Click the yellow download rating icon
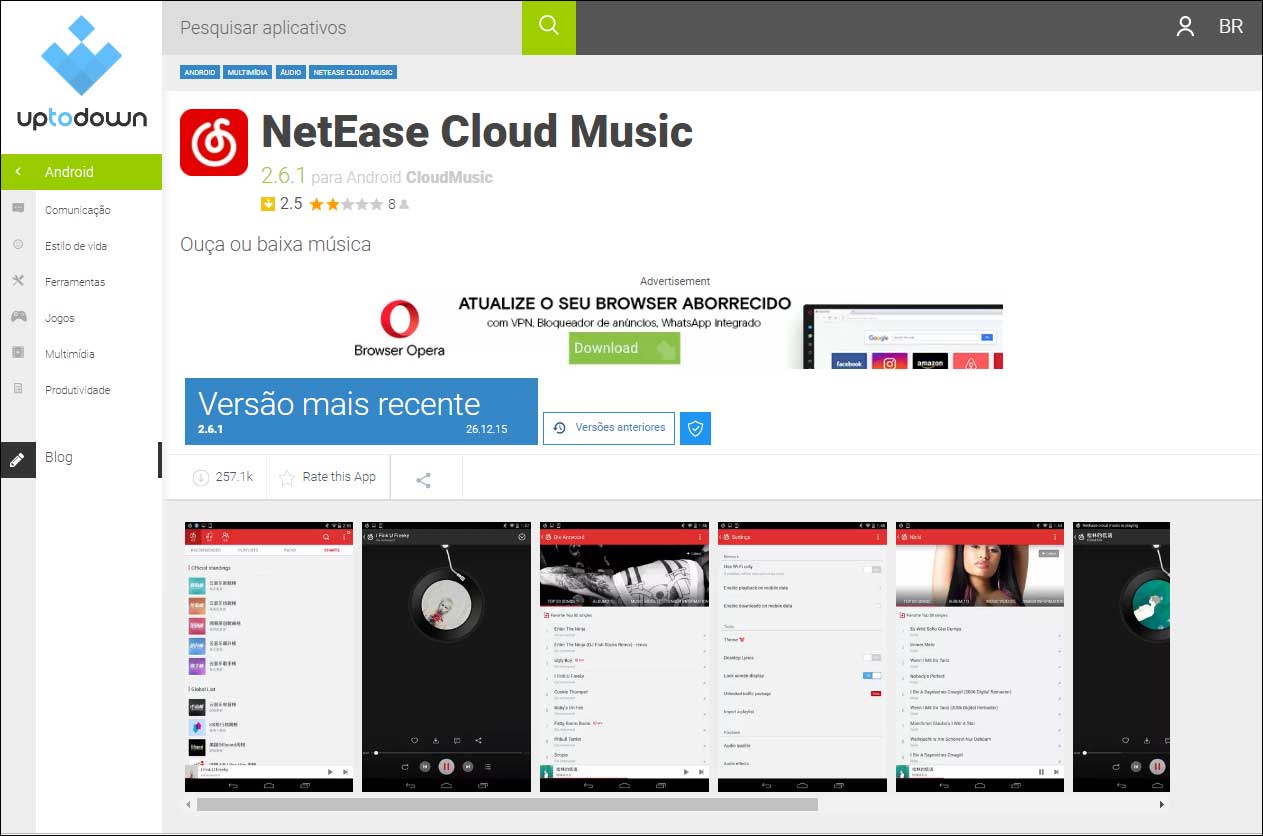The width and height of the screenshot is (1263, 836). tap(268, 204)
